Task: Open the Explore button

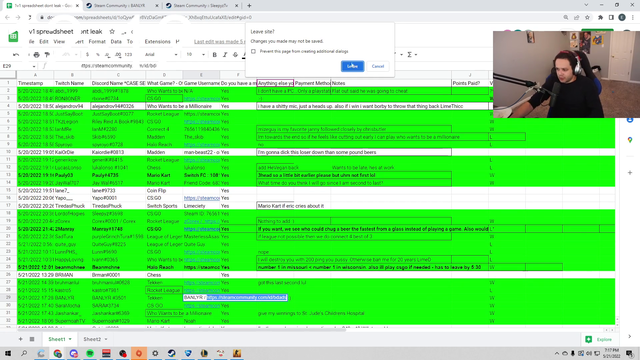Action: [x=599, y=339]
